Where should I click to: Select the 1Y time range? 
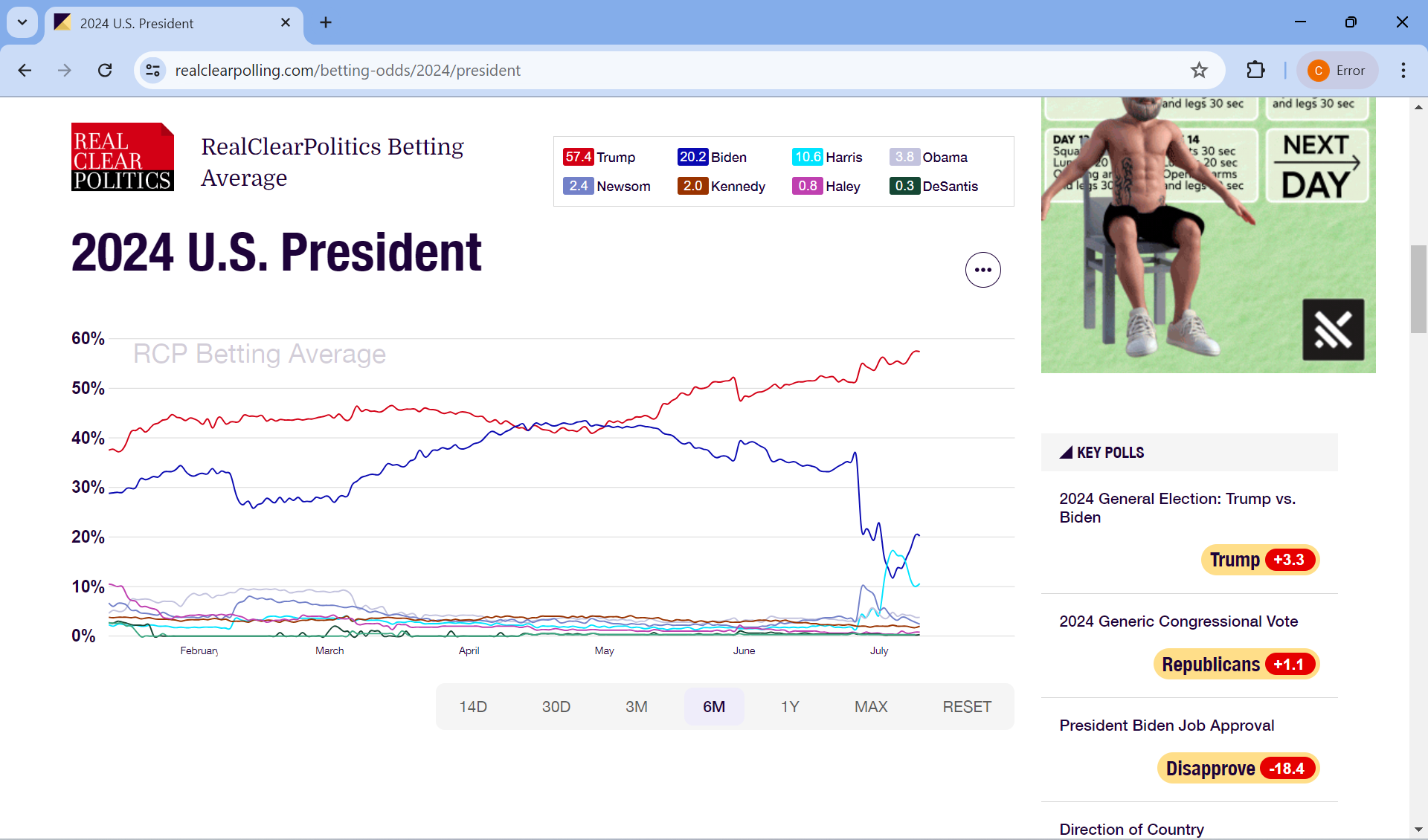pyautogui.click(x=790, y=706)
